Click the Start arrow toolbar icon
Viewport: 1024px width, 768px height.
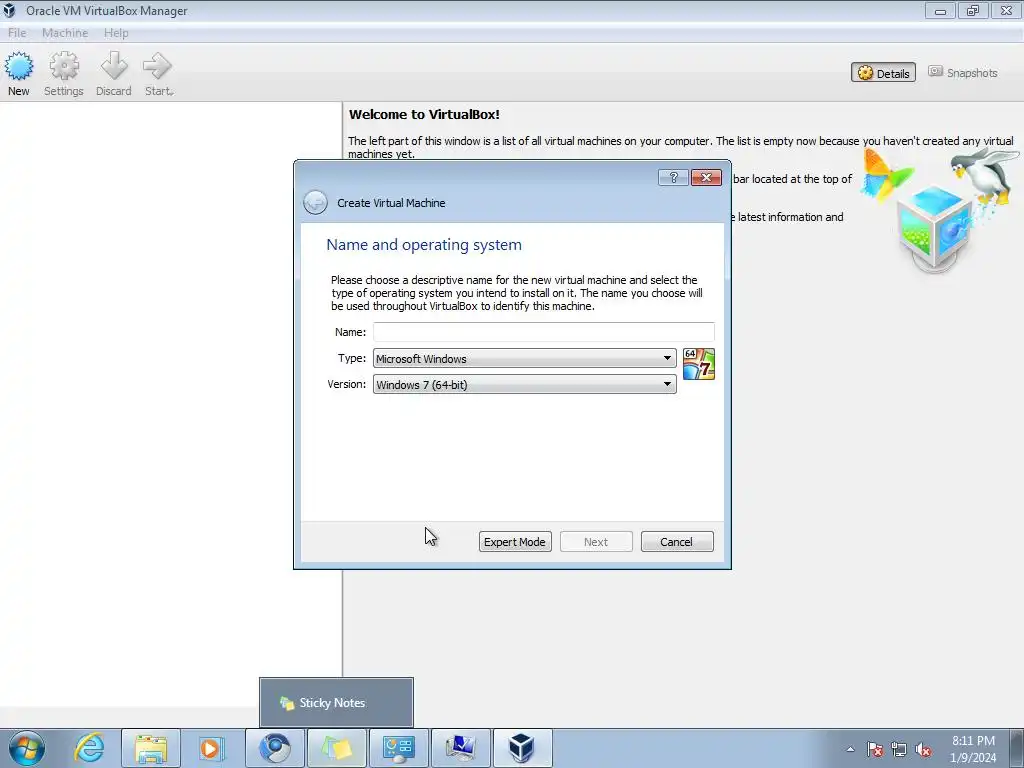pos(158,74)
